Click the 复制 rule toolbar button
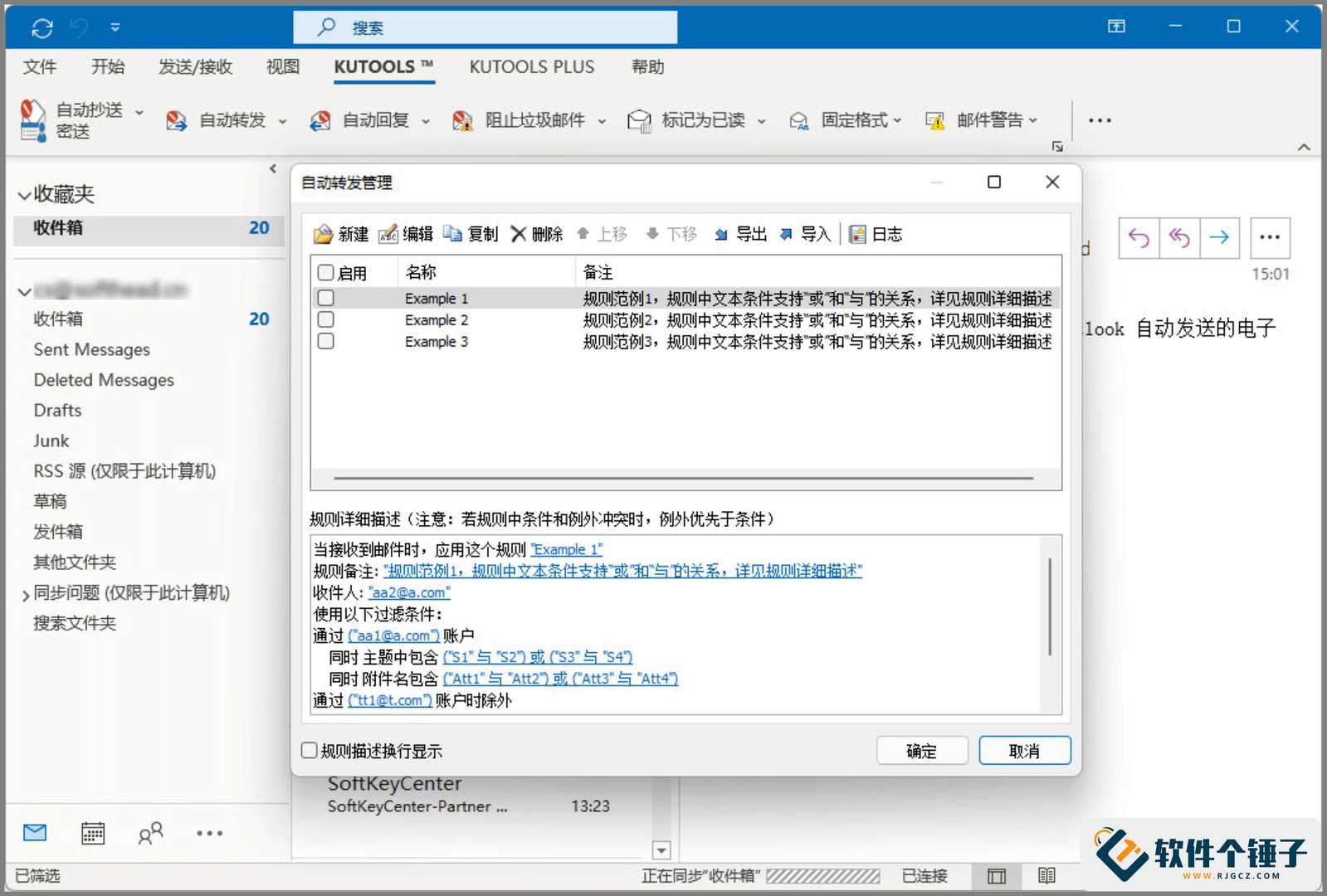 471,234
